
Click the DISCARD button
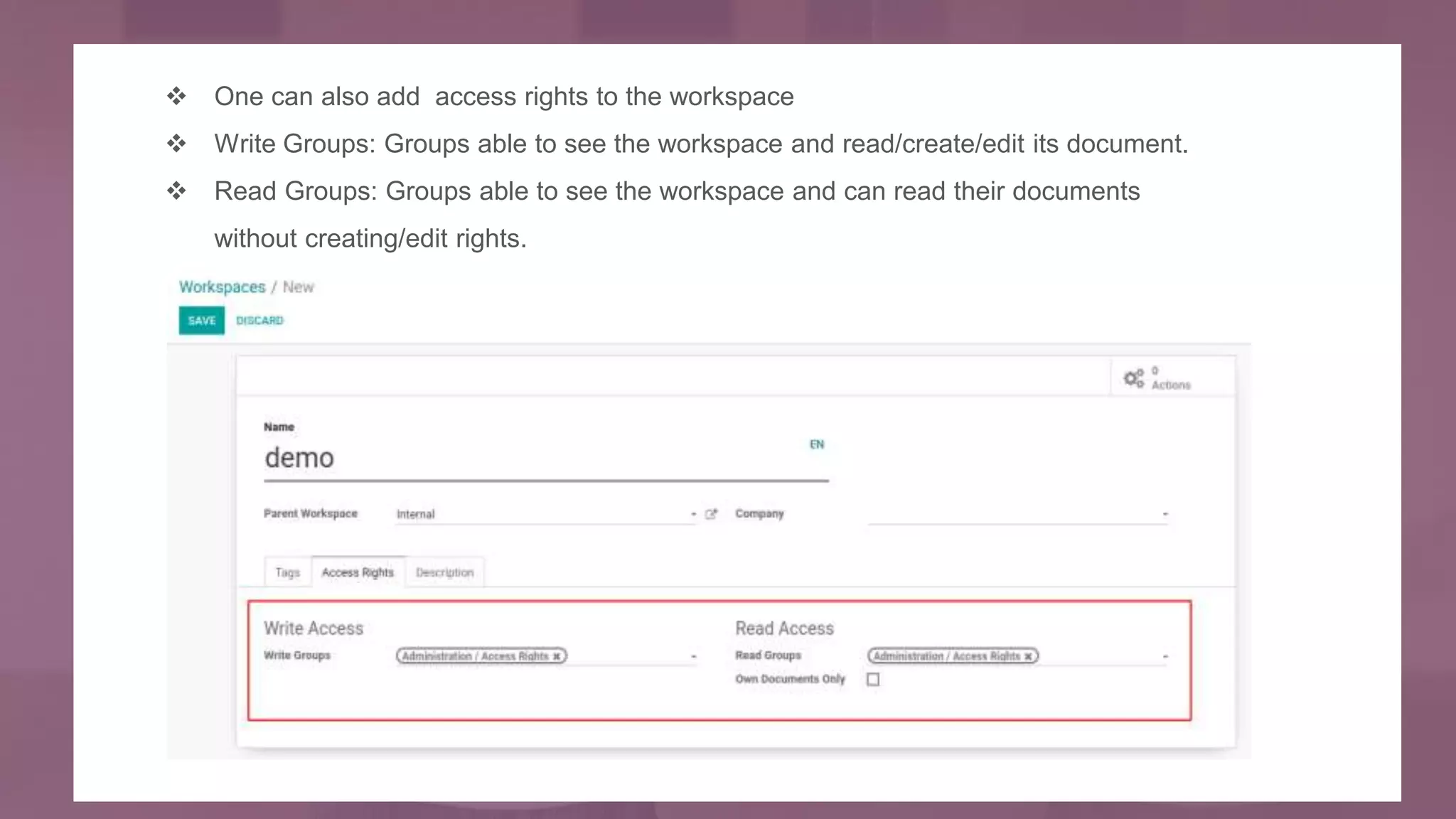tap(259, 321)
